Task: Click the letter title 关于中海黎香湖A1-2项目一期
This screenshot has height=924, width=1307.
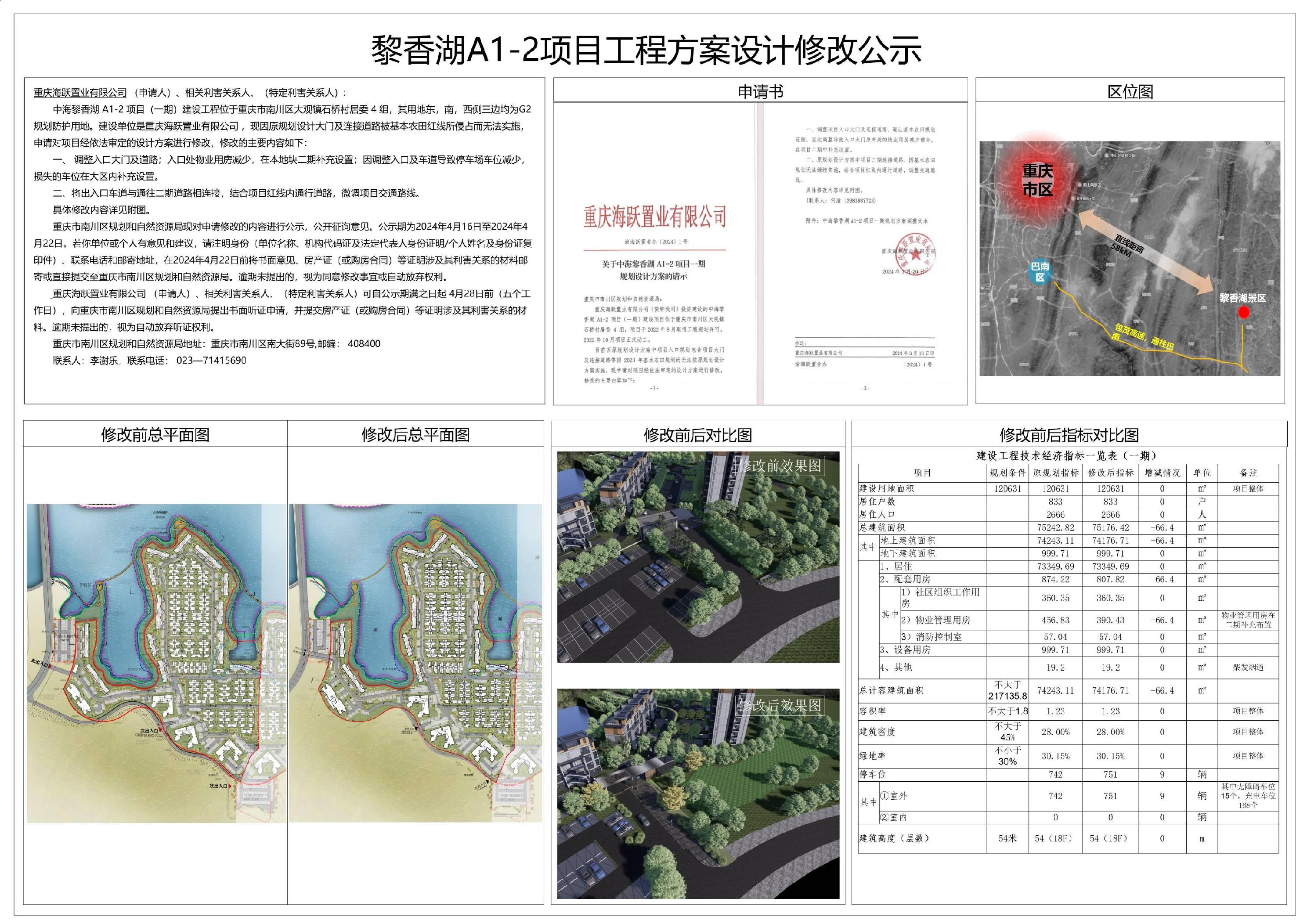Action: (653, 264)
